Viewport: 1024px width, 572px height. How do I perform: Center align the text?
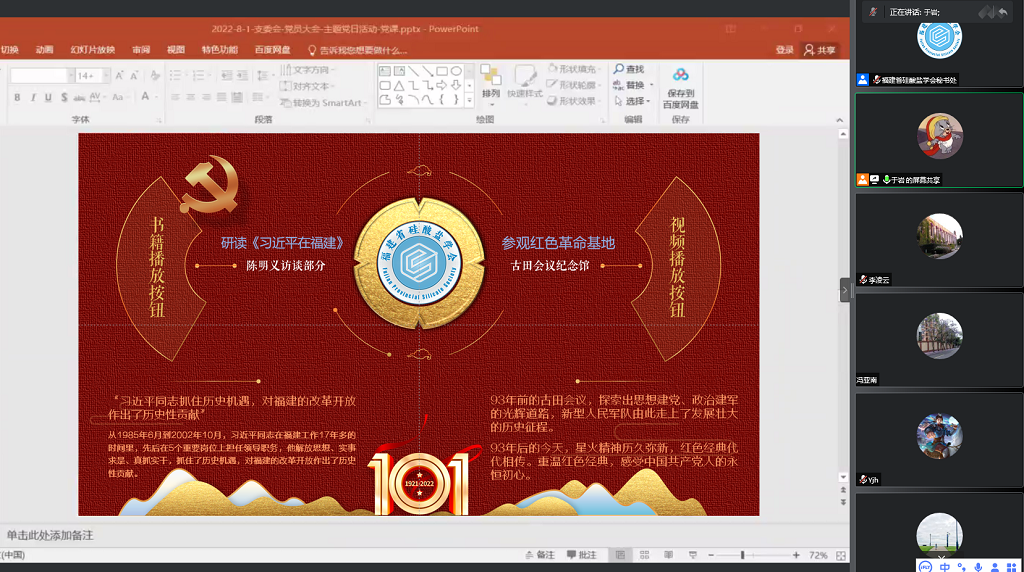pyautogui.click(x=191, y=97)
